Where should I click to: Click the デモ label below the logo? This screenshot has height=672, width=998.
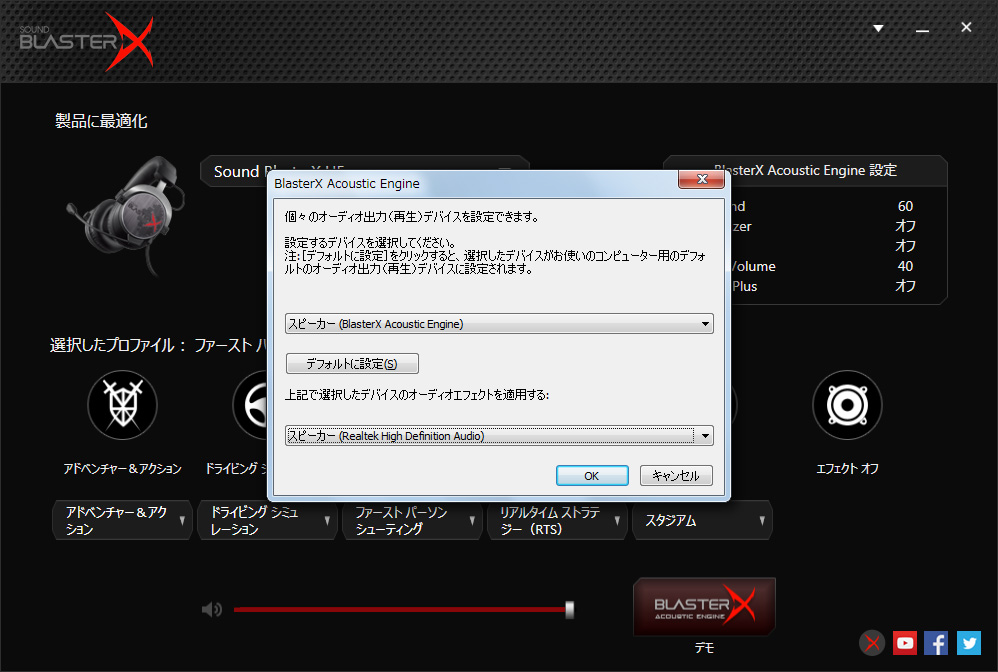pyautogui.click(x=705, y=648)
